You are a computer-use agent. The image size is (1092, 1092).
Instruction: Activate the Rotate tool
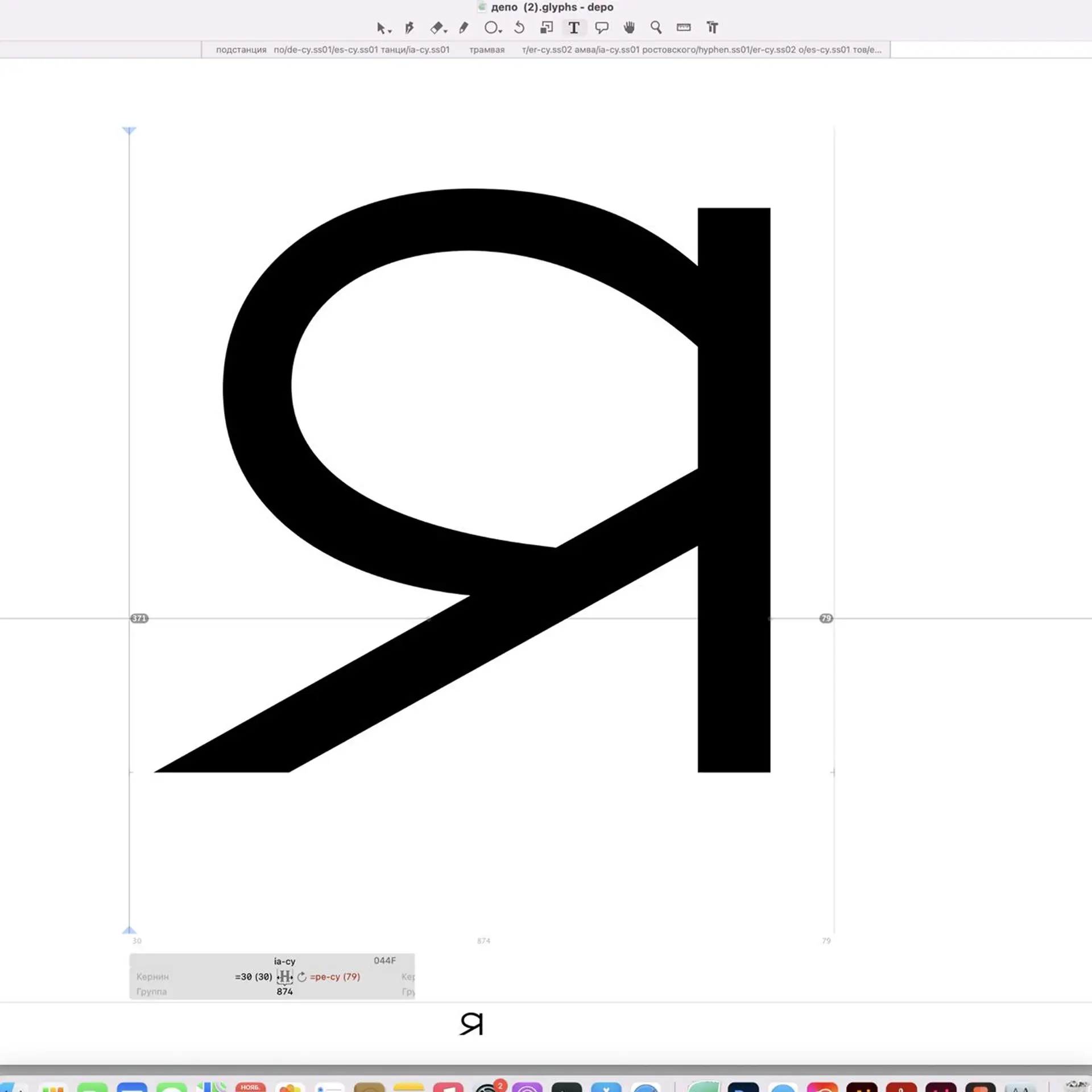pos(519,28)
